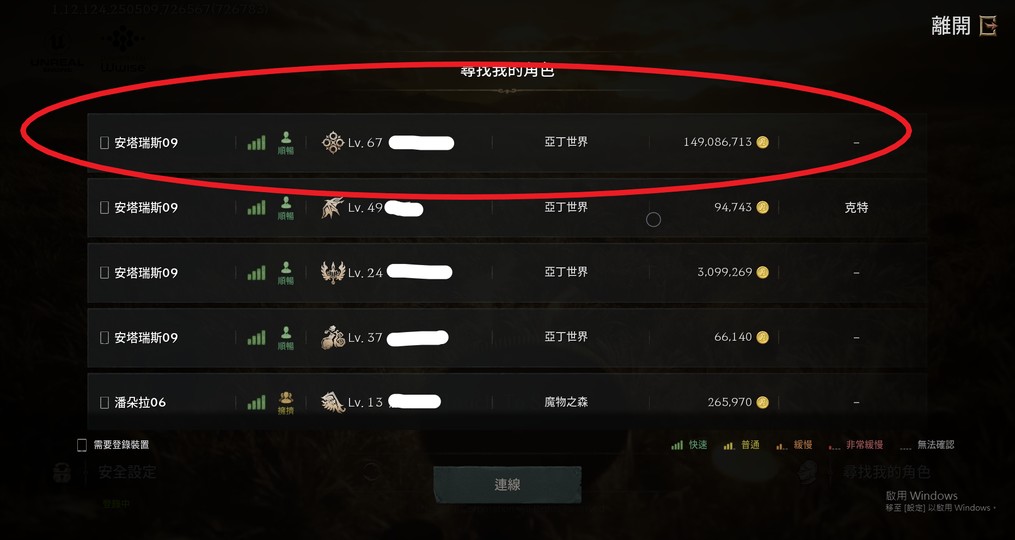
Task: Click the class icon of the Lv. 37 character
Action: [333, 337]
